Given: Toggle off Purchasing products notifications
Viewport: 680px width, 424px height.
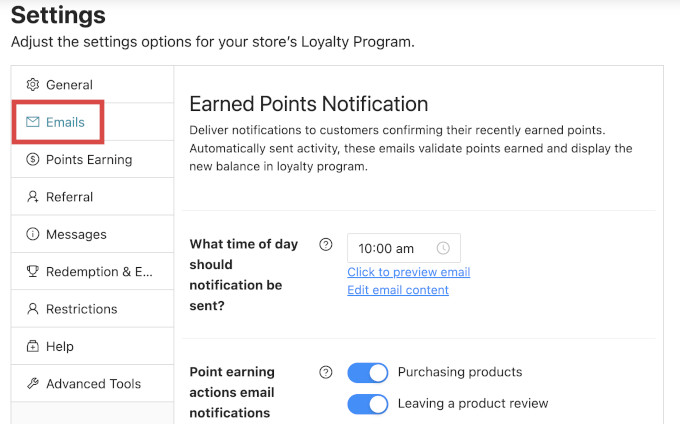Looking at the screenshot, I should (367, 373).
